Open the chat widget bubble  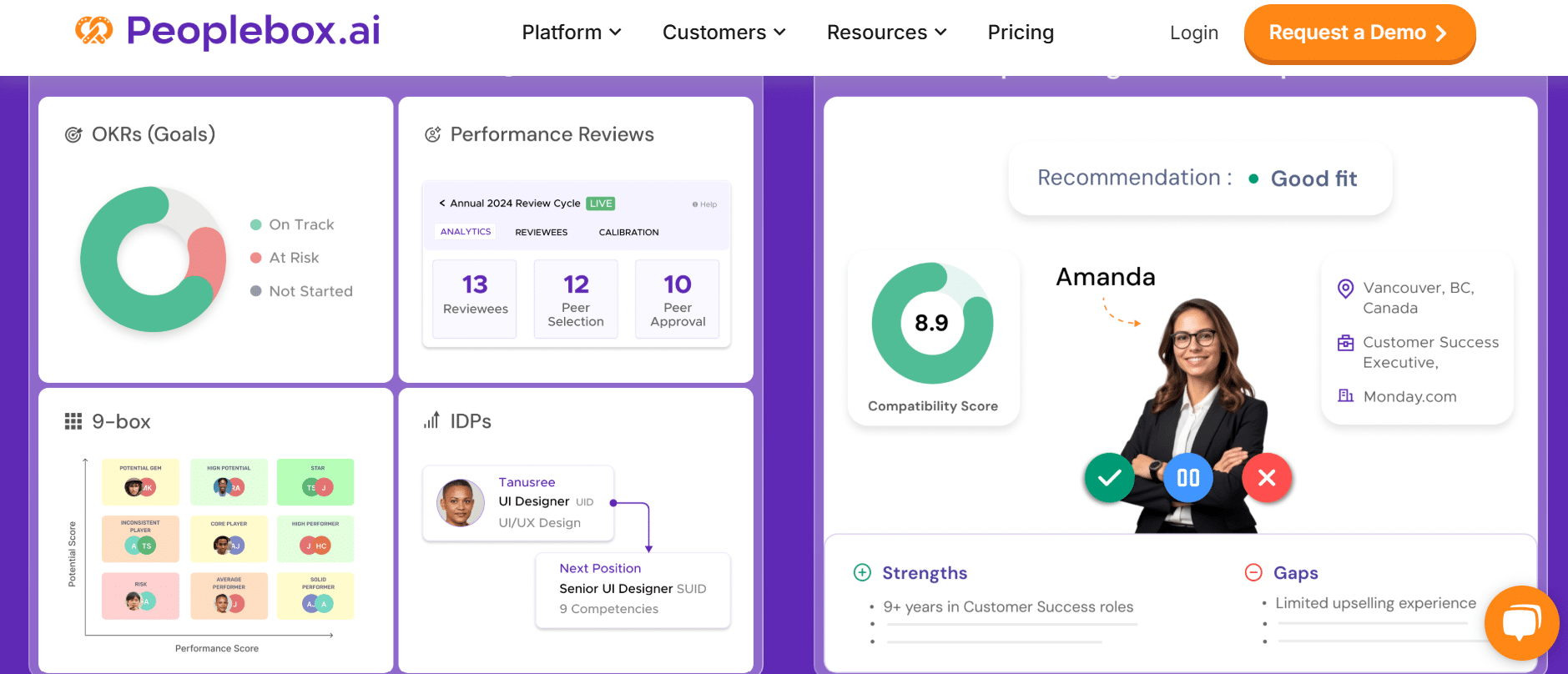point(1521,622)
